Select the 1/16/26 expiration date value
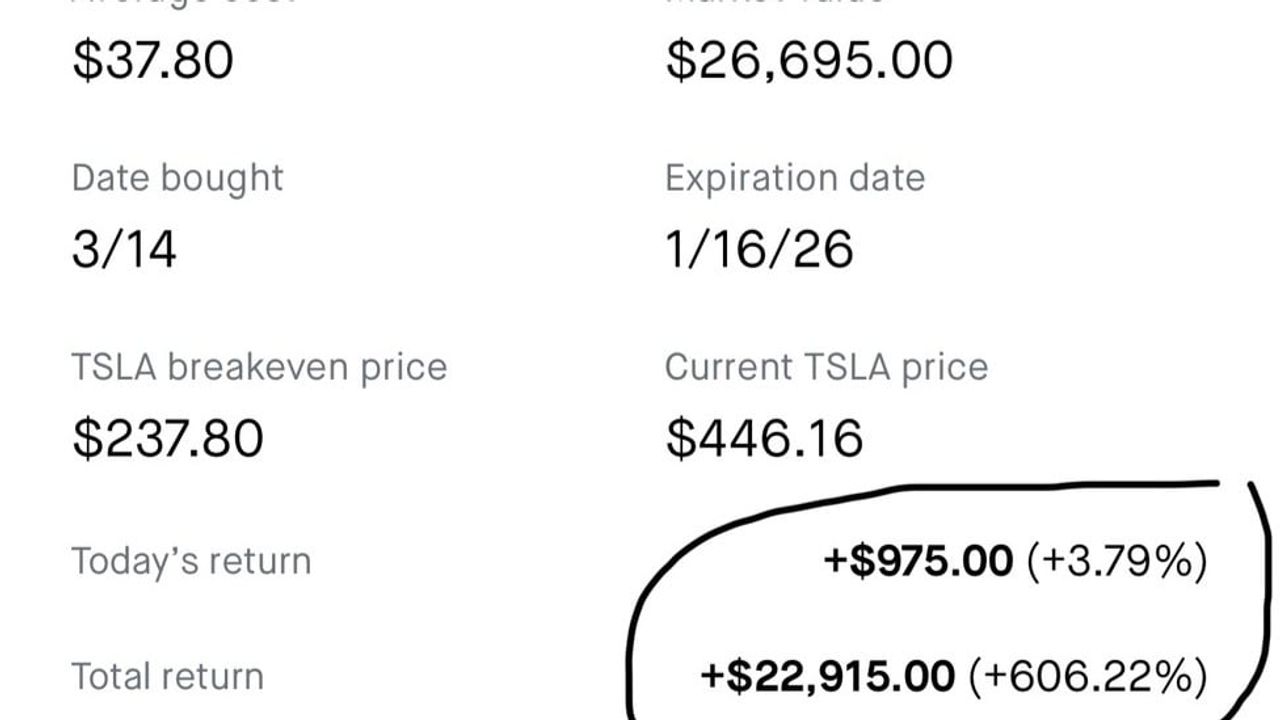 click(760, 248)
